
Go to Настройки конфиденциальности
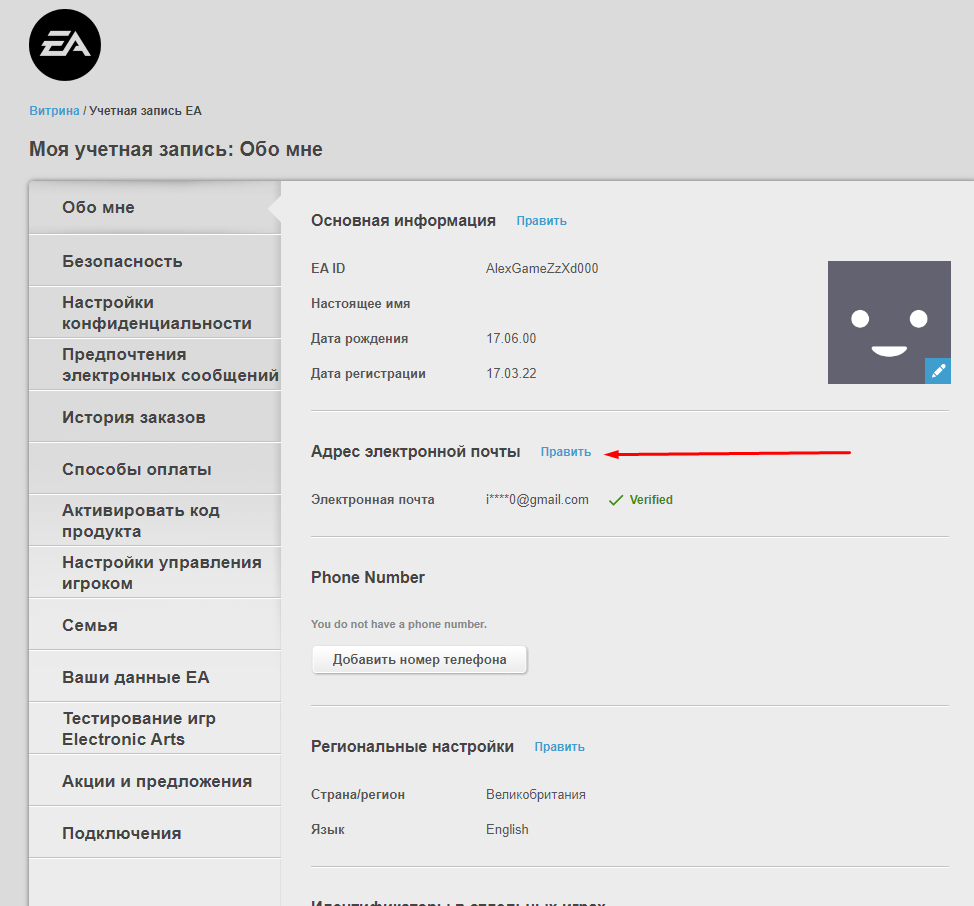point(155,312)
